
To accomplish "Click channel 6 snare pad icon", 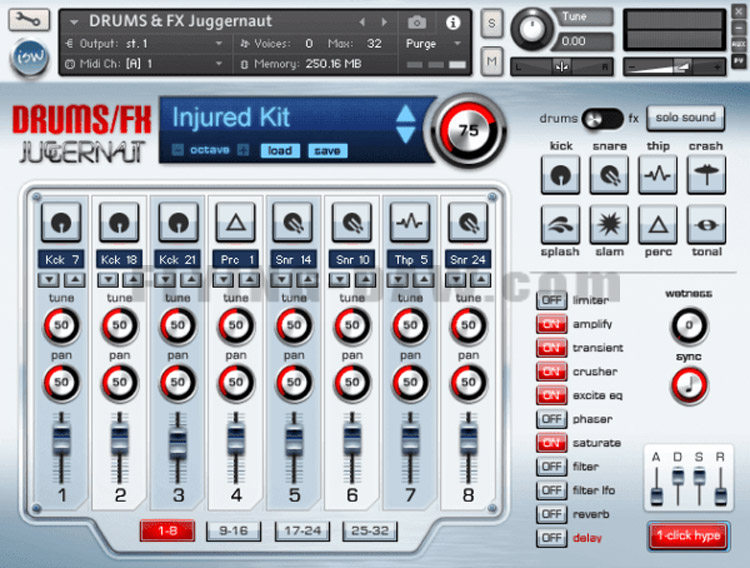I will (352, 222).
